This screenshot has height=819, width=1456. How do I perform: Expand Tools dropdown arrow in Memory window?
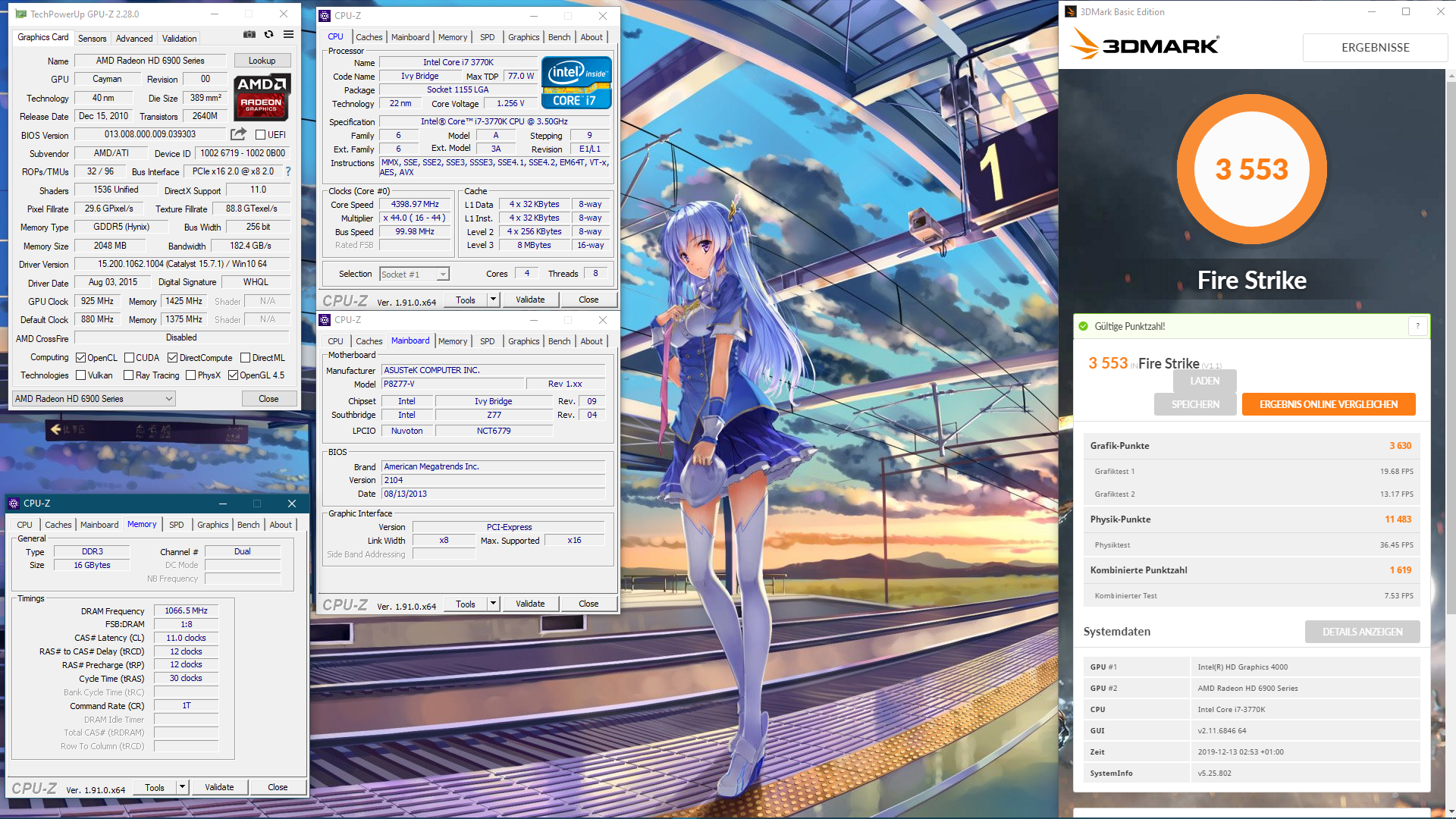(182, 787)
